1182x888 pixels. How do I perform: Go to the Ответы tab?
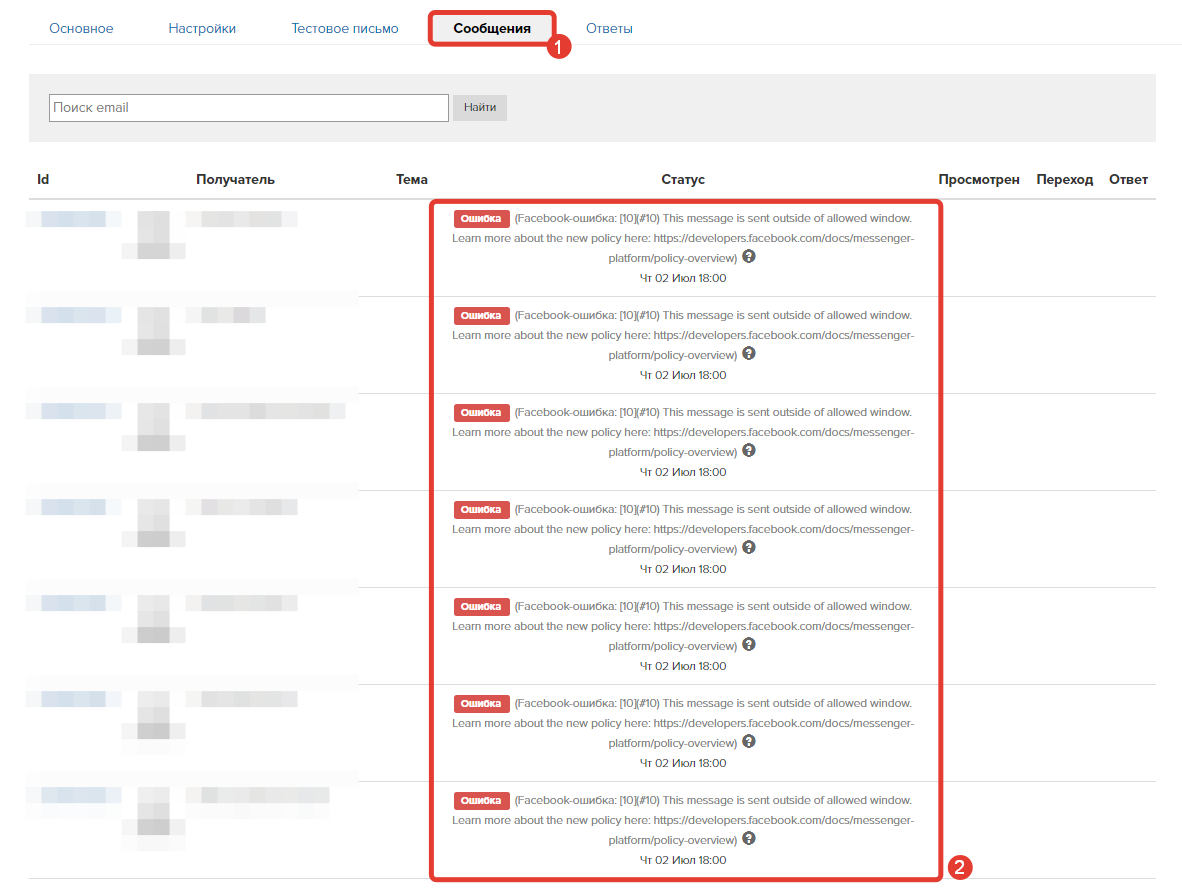tap(609, 29)
